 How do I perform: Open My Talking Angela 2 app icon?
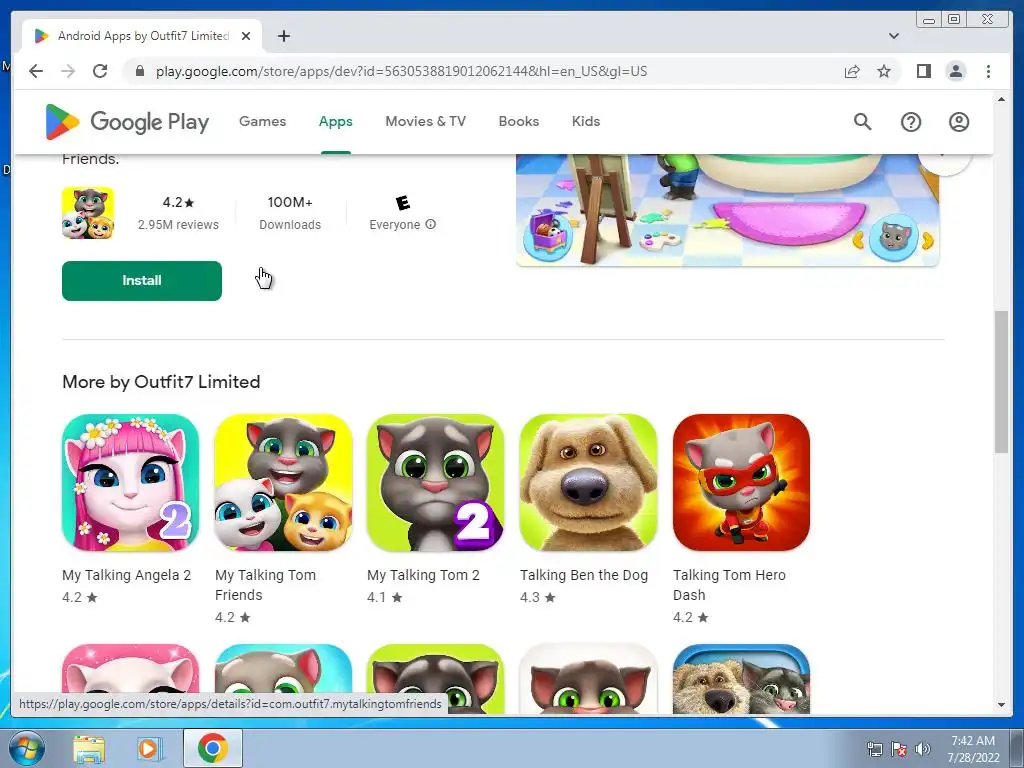131,483
